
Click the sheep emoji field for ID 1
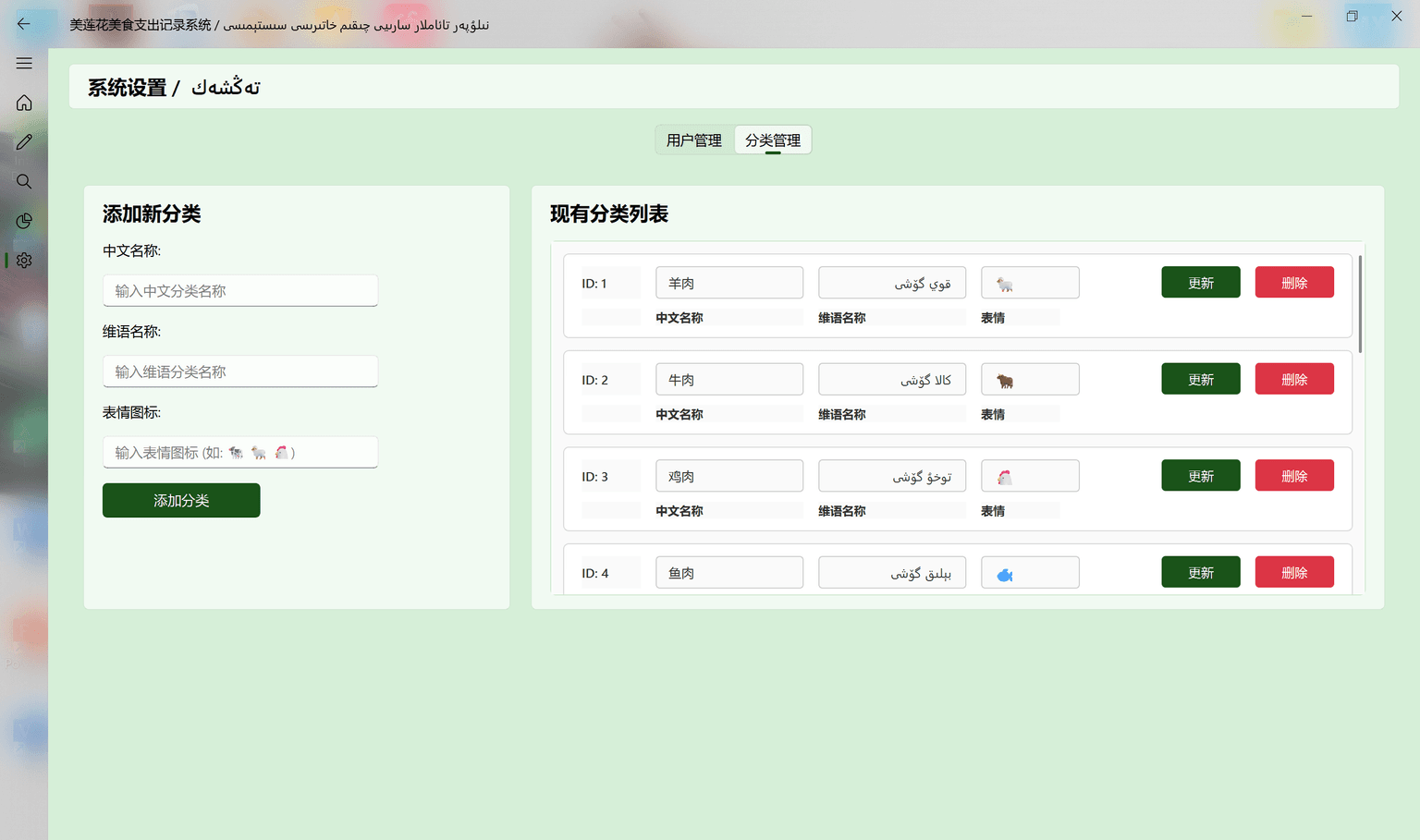tap(1030, 283)
